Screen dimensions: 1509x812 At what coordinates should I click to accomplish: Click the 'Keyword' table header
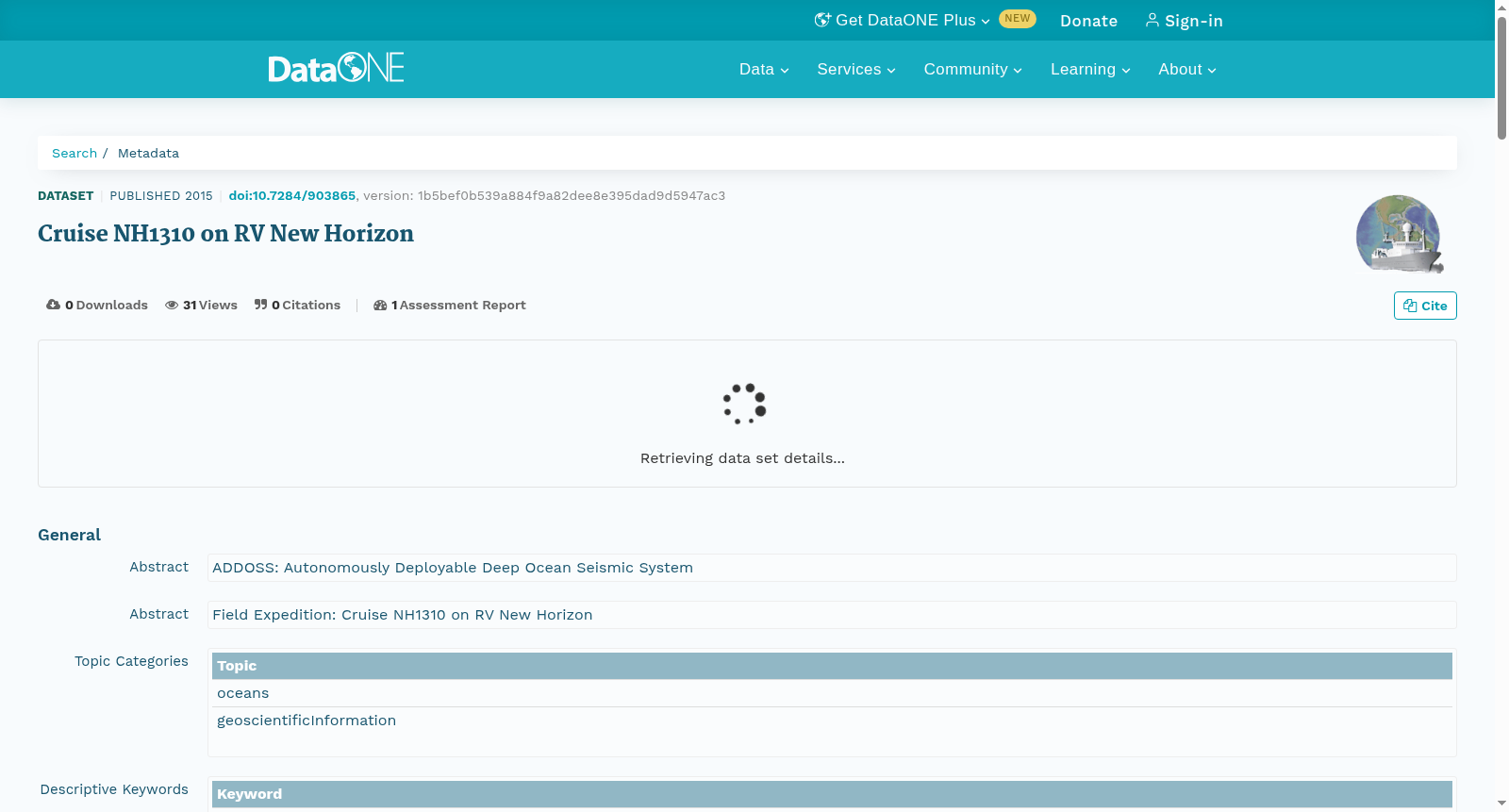coord(832,794)
